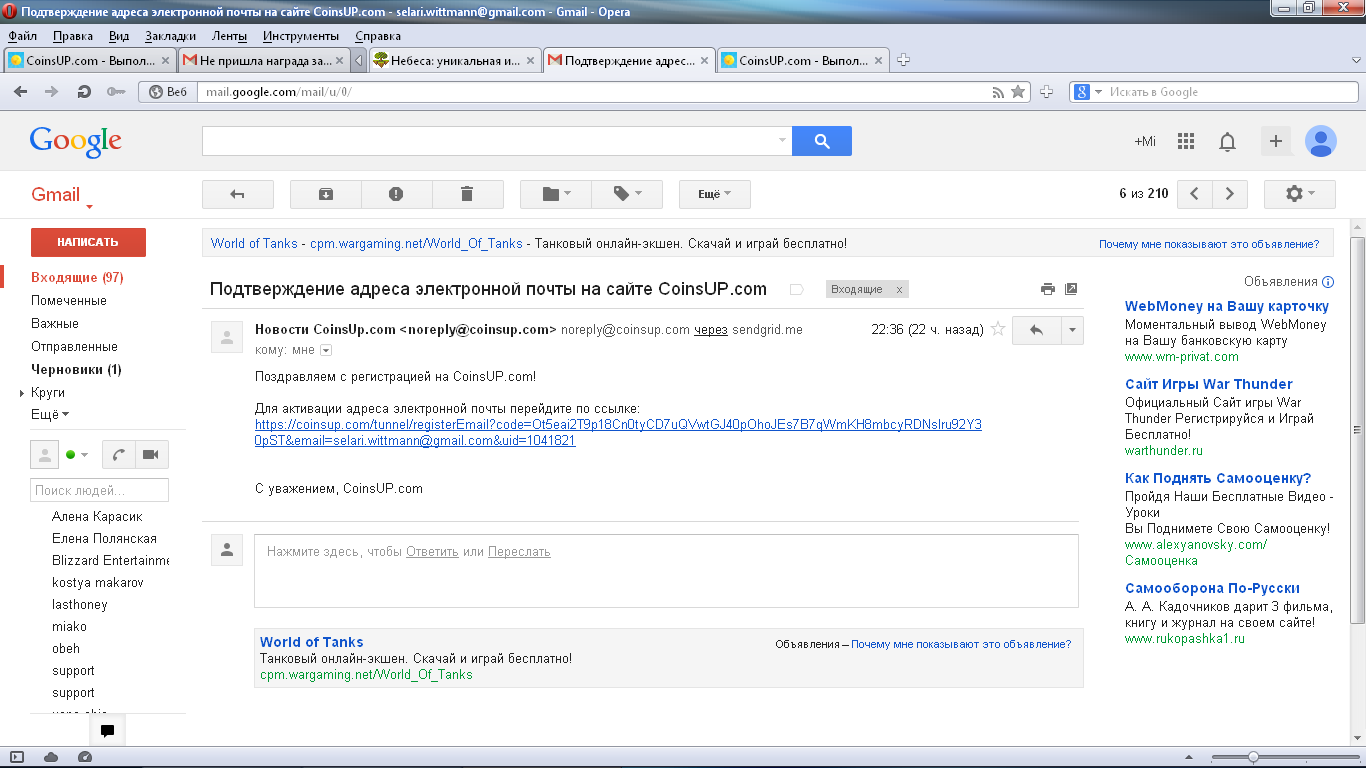The image size is (1366, 768).
Task: Open the notifications bell icon
Action: coord(1228,142)
